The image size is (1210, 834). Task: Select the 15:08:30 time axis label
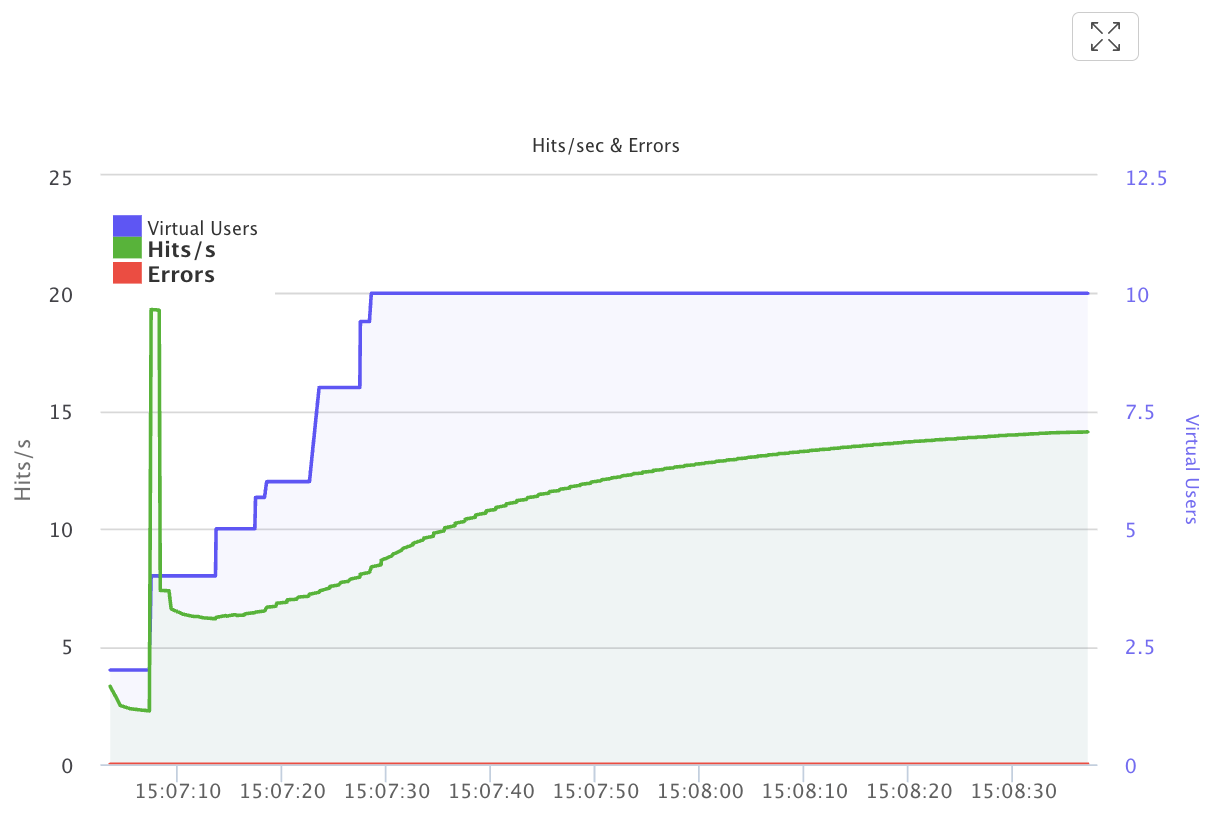[x=1013, y=791]
